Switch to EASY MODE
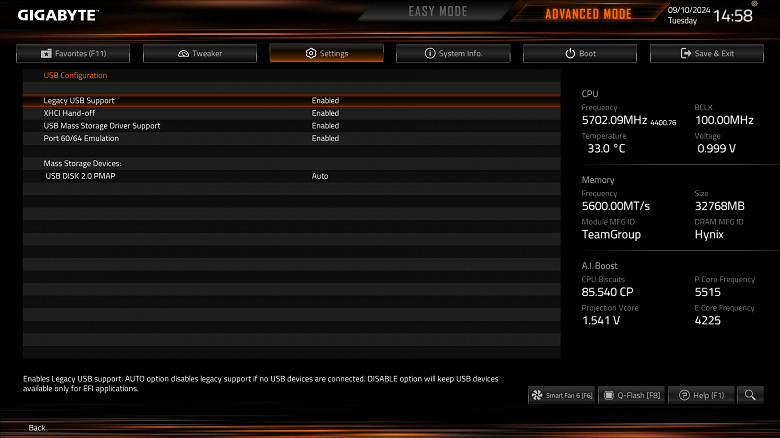The width and height of the screenshot is (780, 438). (x=438, y=11)
